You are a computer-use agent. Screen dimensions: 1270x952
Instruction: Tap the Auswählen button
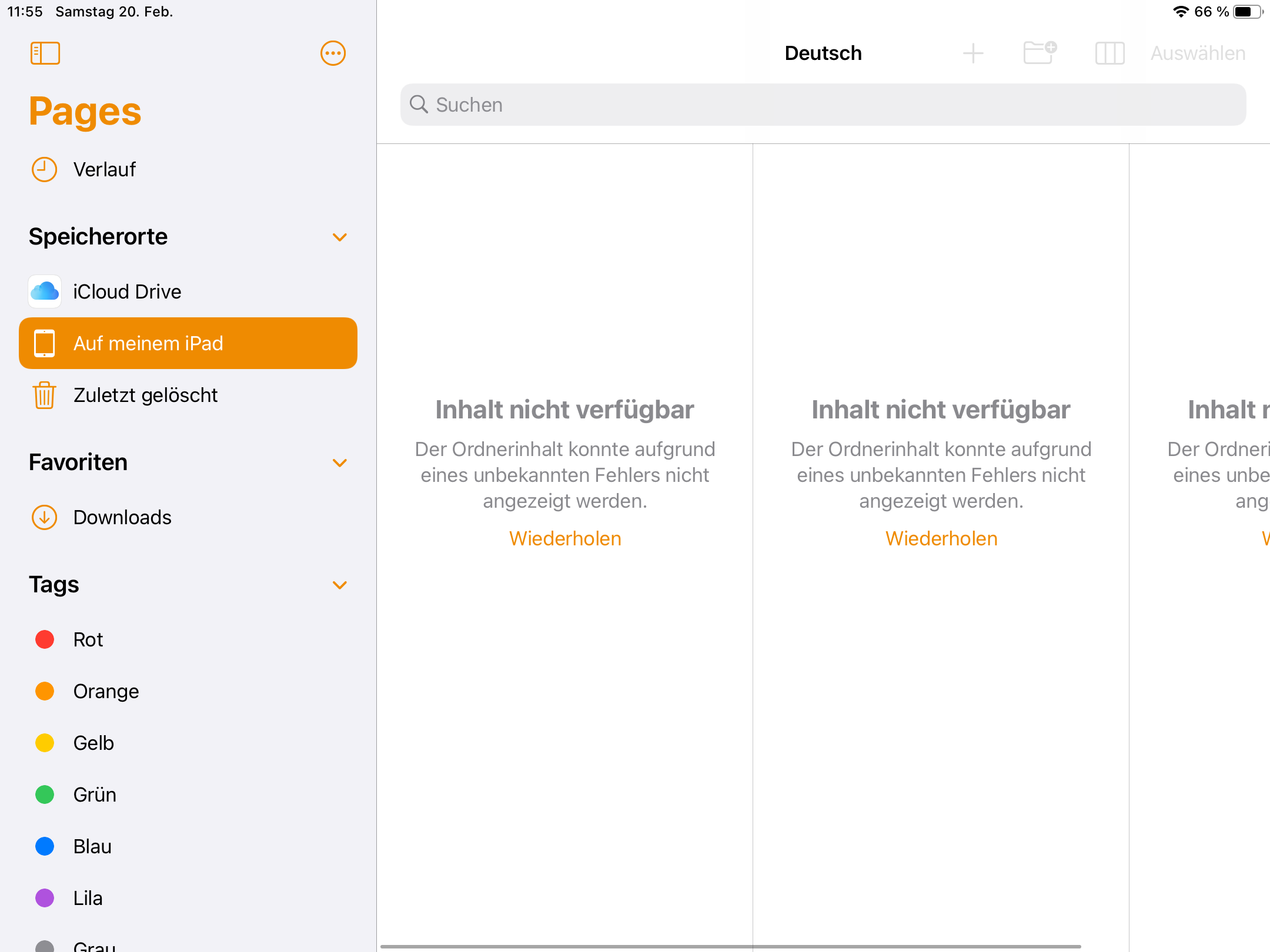point(1198,53)
